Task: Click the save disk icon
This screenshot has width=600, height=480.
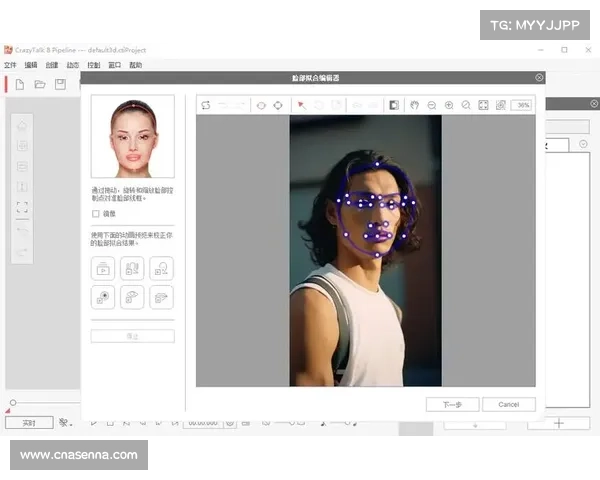Action: (x=60, y=85)
